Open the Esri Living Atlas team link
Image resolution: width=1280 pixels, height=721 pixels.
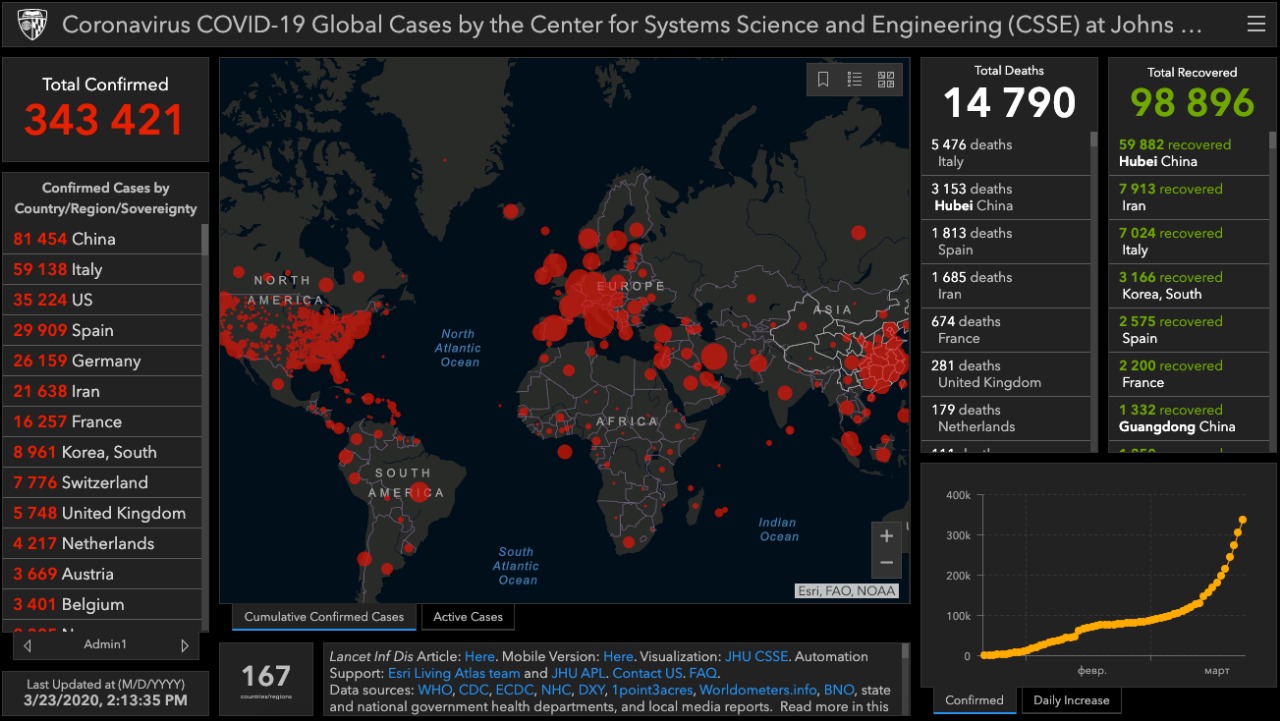coord(454,674)
